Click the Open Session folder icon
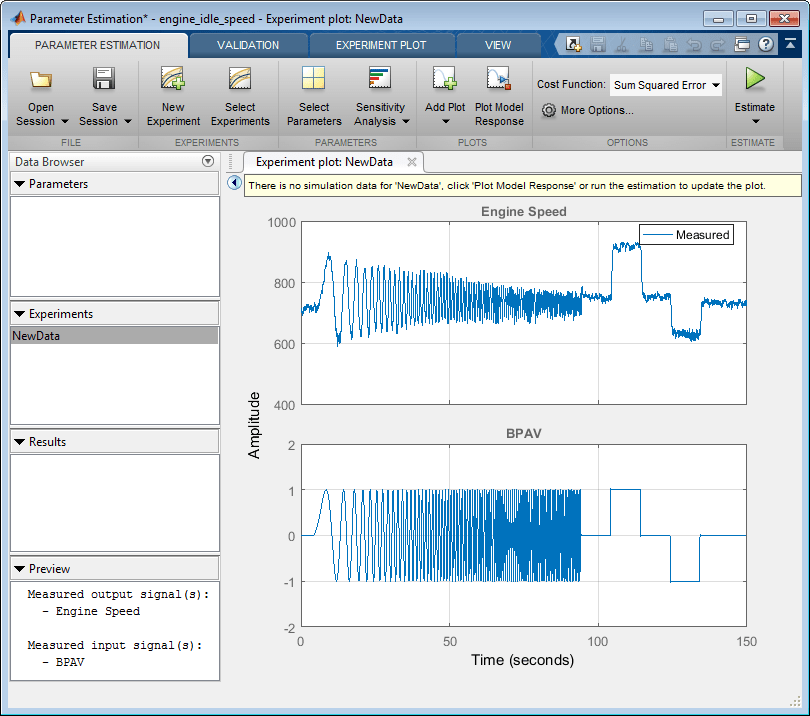The width and height of the screenshot is (810, 716). 41,80
